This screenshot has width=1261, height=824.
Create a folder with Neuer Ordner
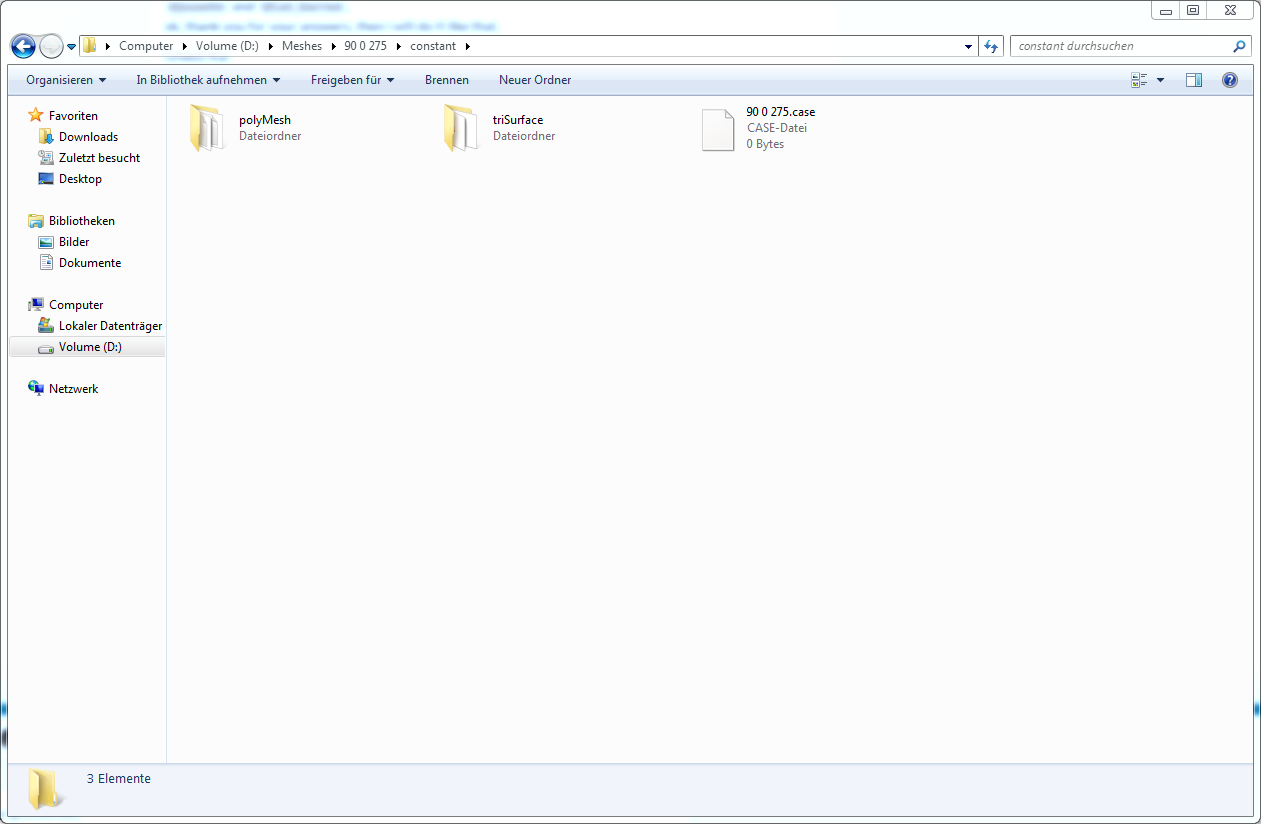pyautogui.click(x=535, y=80)
